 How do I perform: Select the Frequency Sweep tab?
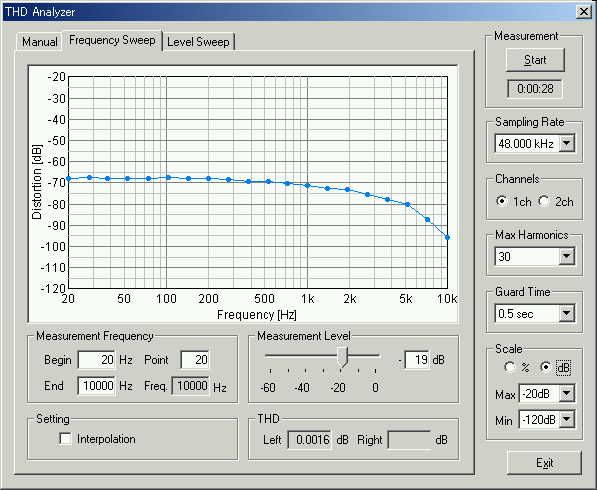(112, 40)
